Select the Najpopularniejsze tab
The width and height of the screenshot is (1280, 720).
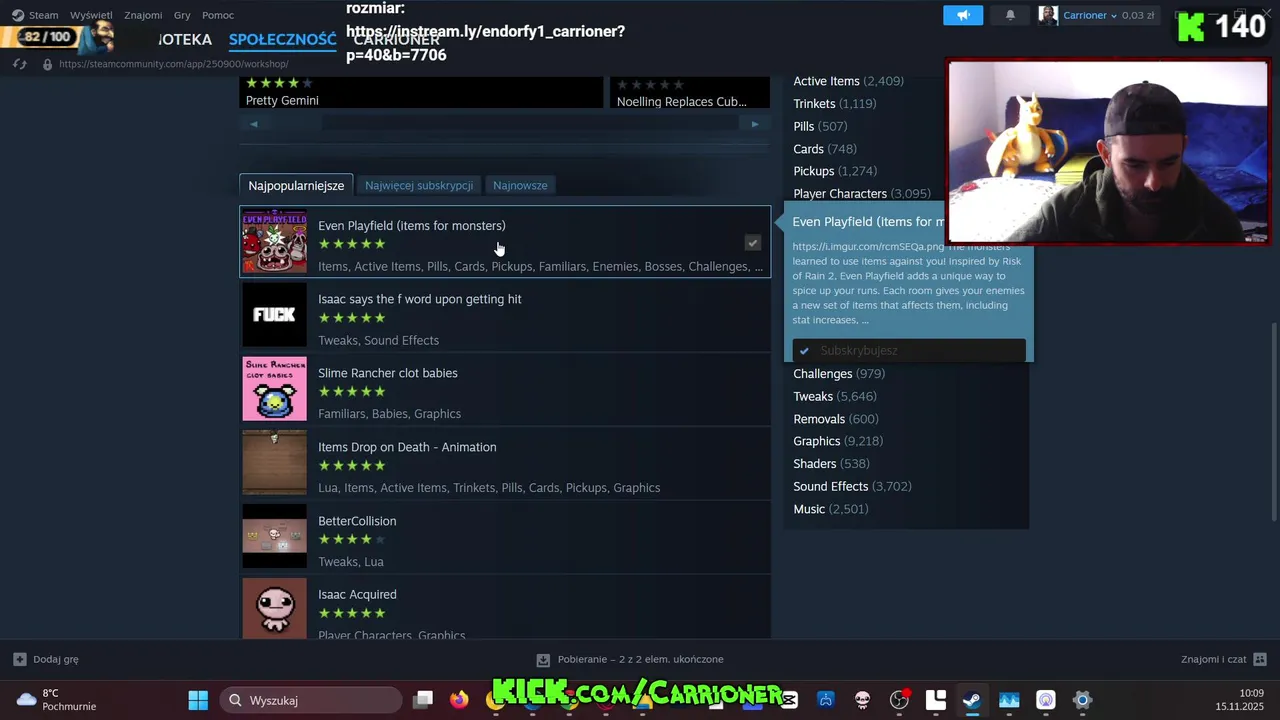point(296,185)
